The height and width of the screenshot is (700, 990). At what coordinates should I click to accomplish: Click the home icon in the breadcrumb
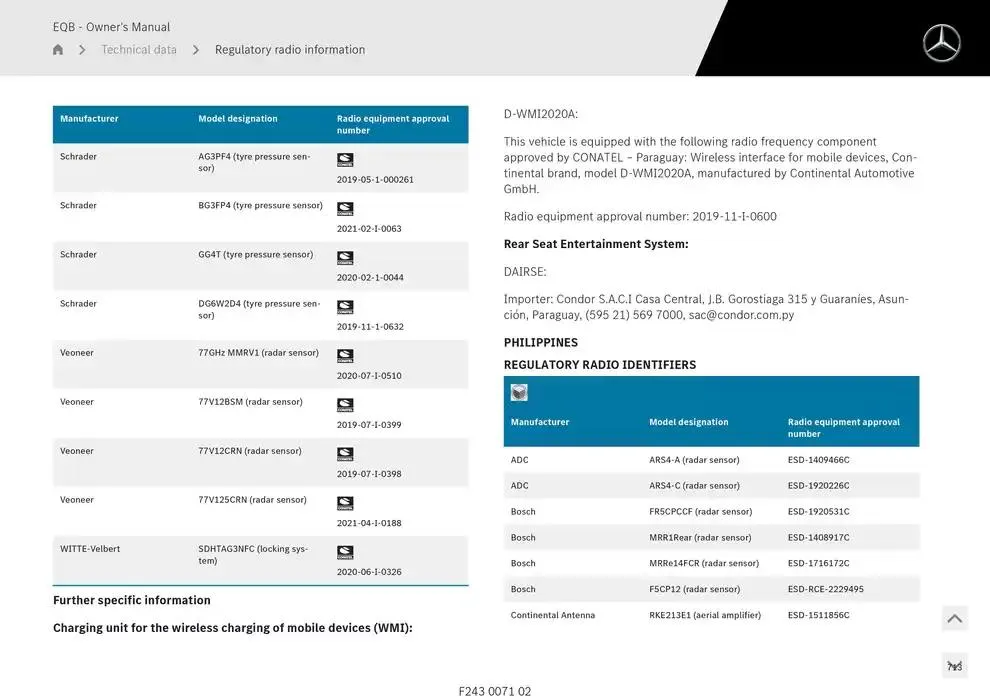(57, 49)
